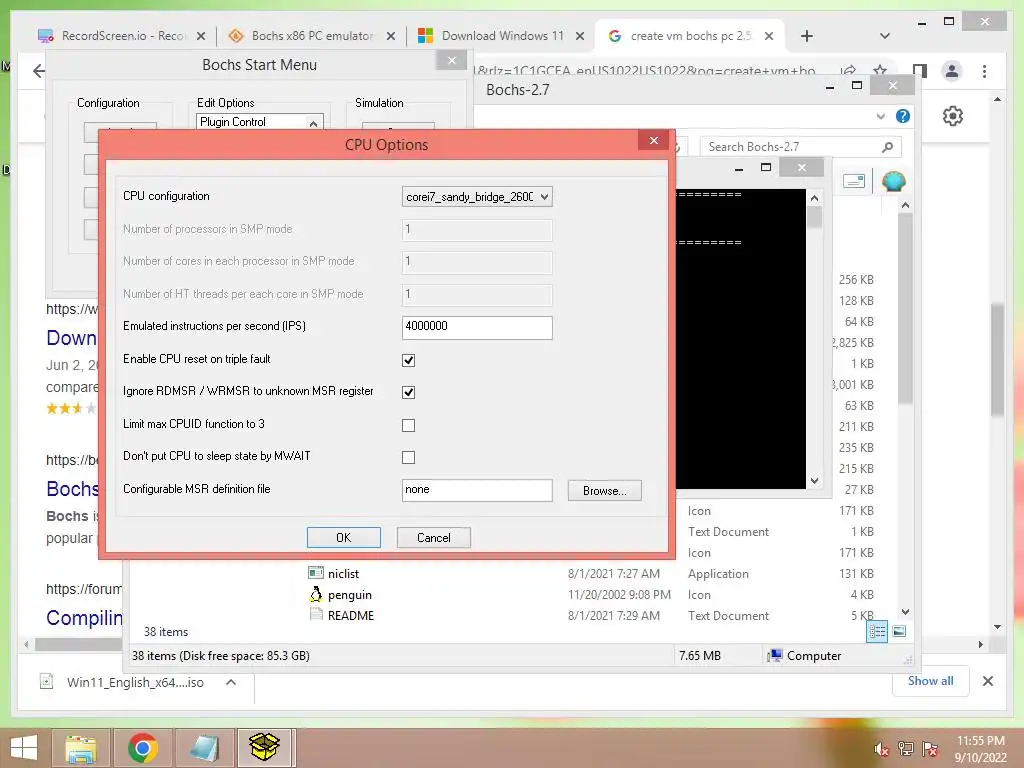Open Chrome from taskbar

[x=142, y=748]
